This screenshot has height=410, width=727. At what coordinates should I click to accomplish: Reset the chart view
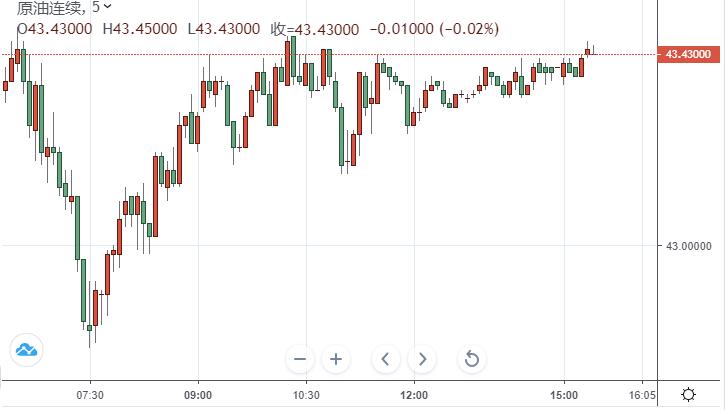point(472,359)
